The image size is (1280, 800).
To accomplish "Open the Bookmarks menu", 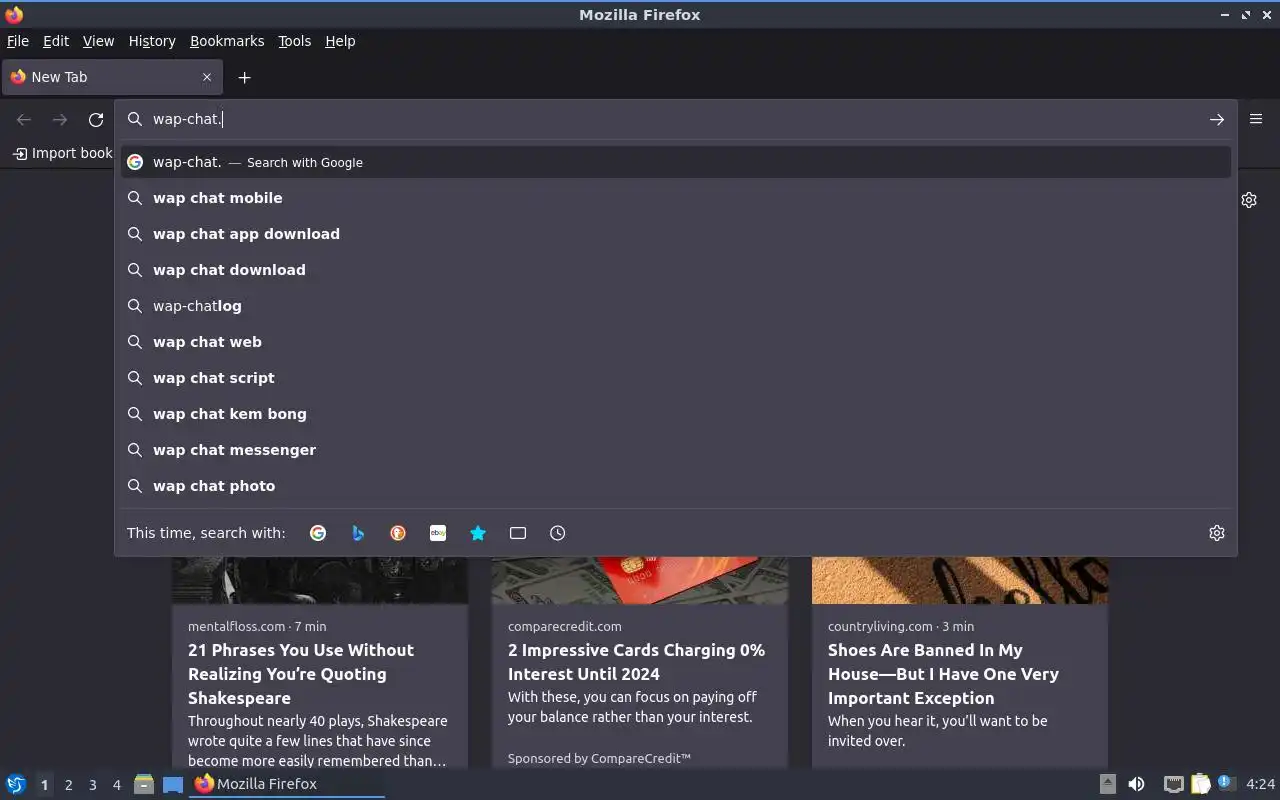I will [227, 41].
